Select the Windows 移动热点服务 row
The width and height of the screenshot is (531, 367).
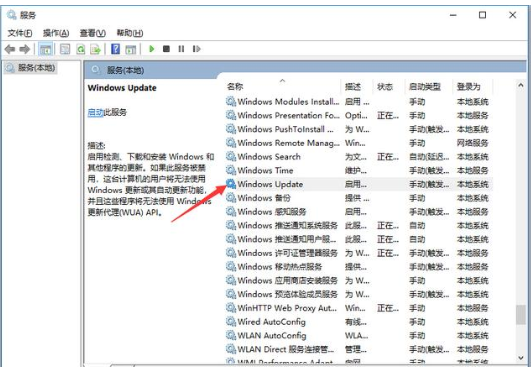click(x=359, y=267)
